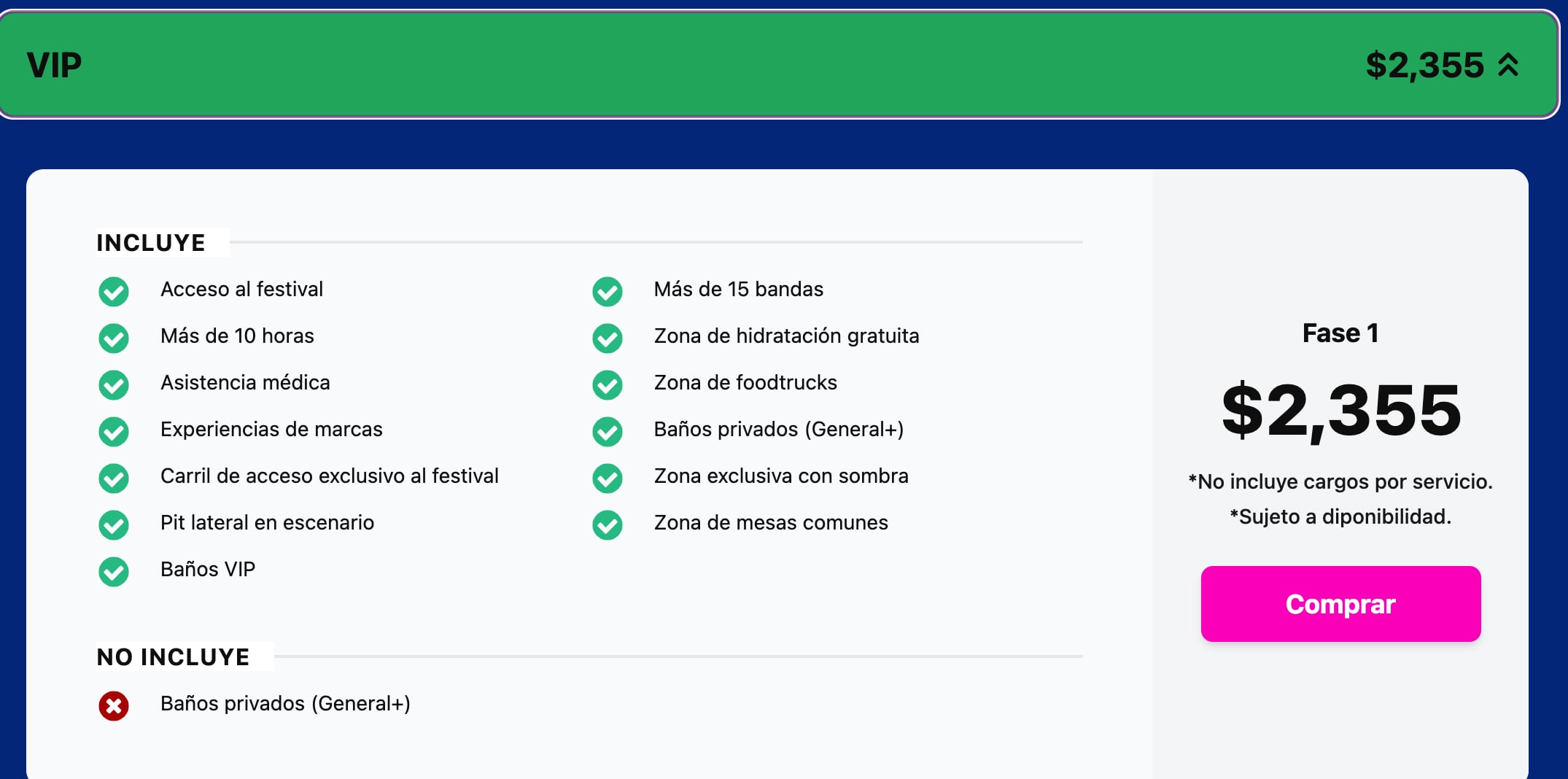Click the check icon beside Zona de foodtrucks

pyautogui.click(x=608, y=385)
